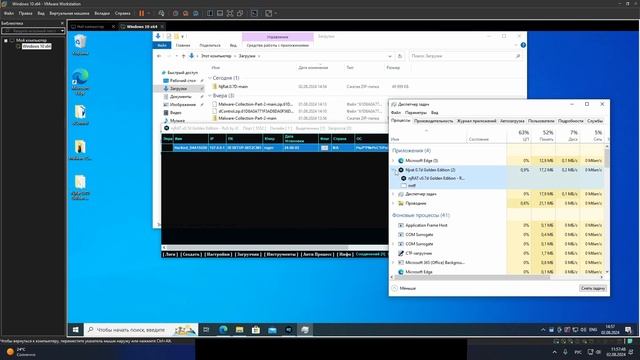
Task: Switch to the Автозагрузка tab
Action: point(512,121)
